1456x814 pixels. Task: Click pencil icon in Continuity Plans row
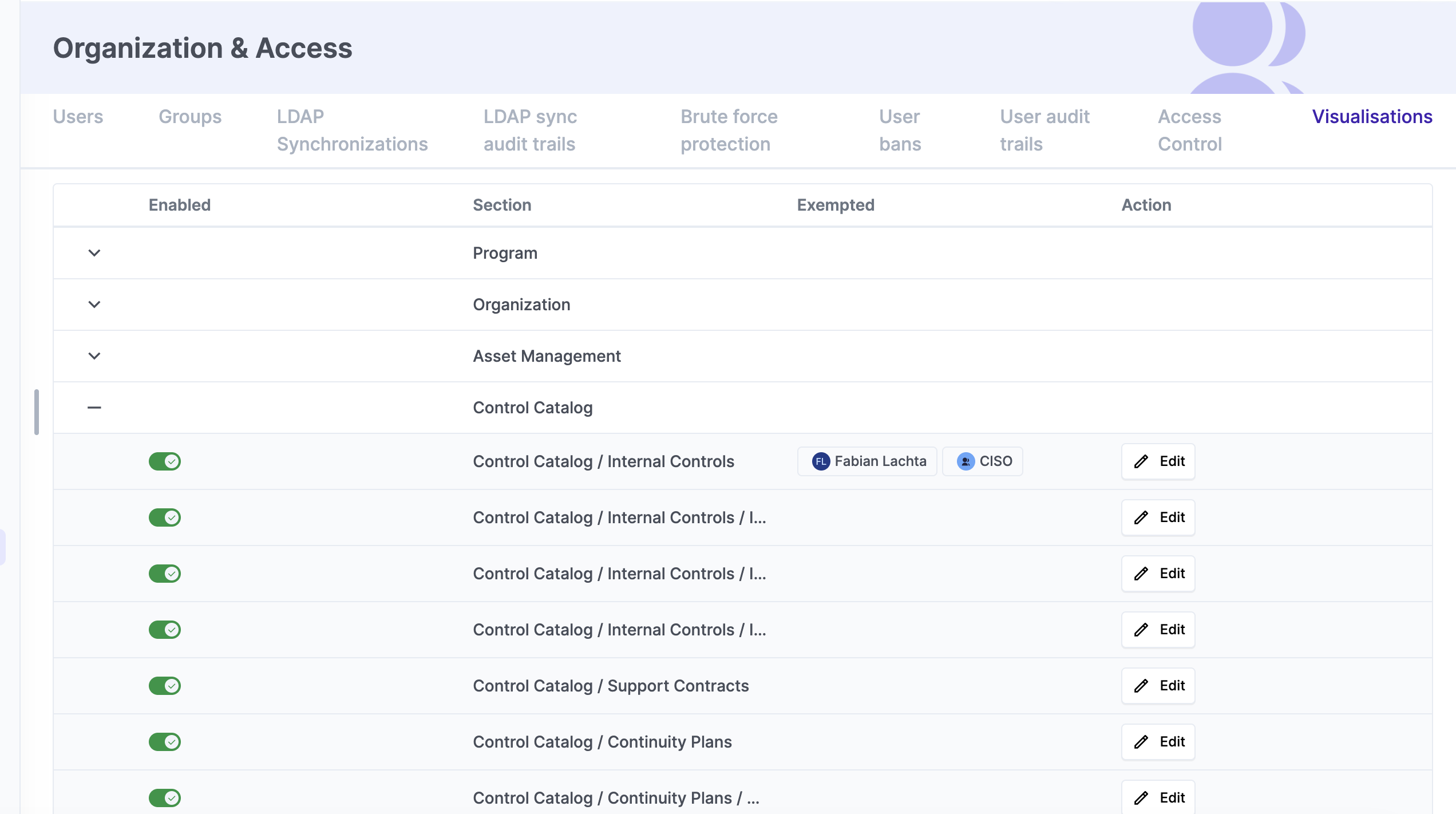[1141, 742]
